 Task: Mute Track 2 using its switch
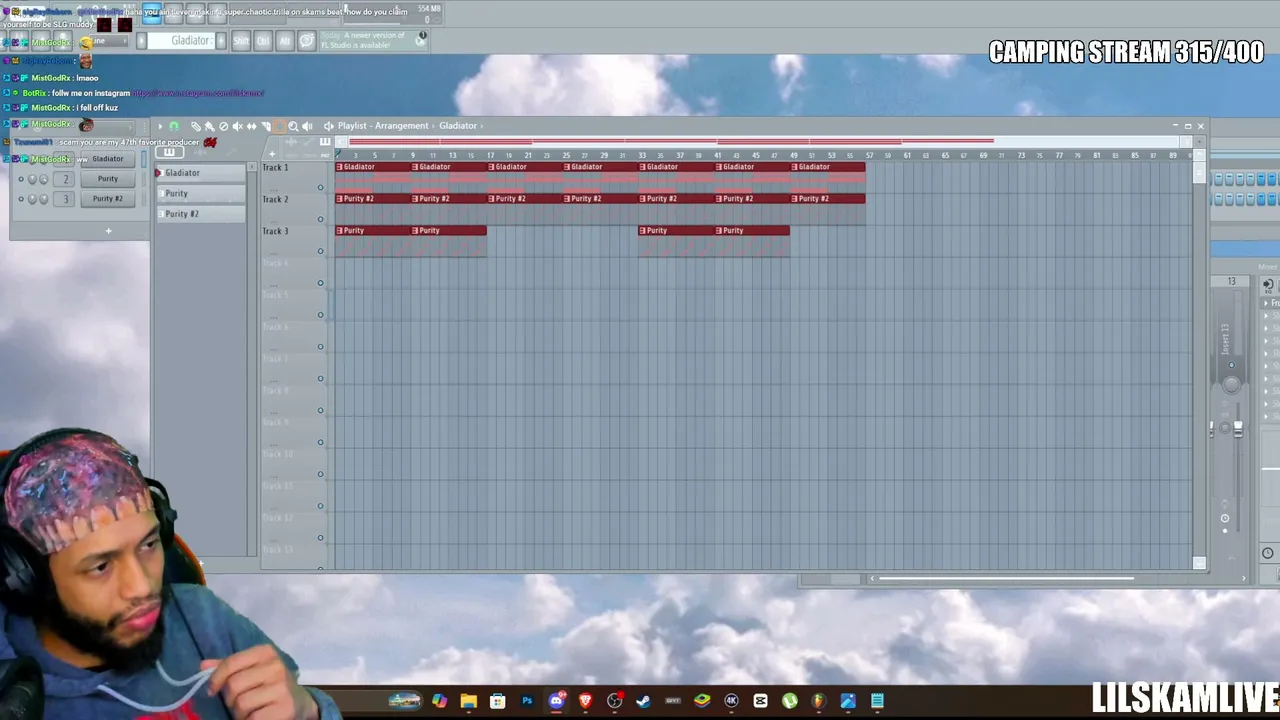(x=321, y=220)
